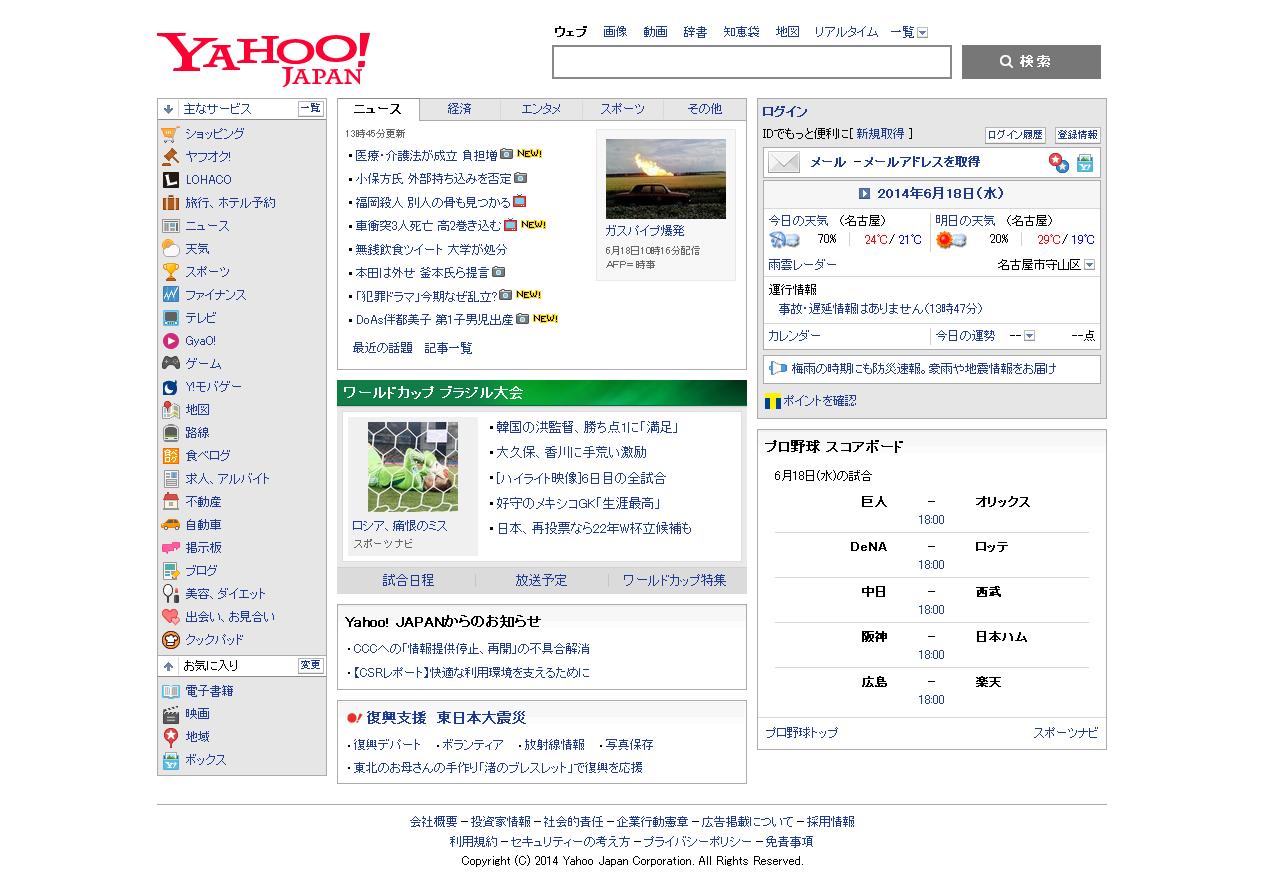
Task: Click the registration info button
Action: 1078,135
